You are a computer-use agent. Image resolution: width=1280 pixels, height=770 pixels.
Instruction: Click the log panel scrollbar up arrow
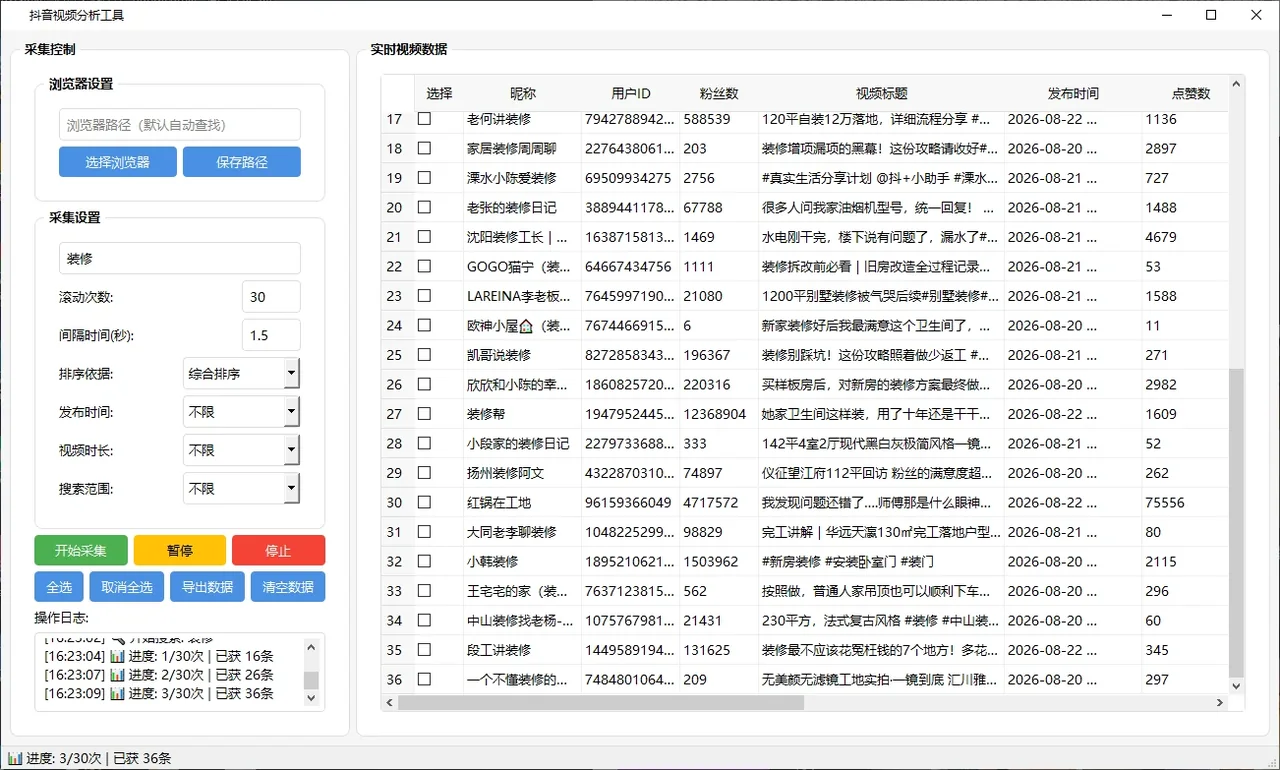click(311, 647)
